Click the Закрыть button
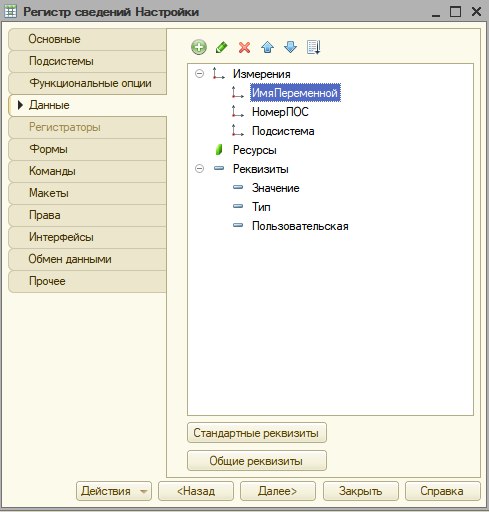The image size is (489, 512). pyautogui.click(x=360, y=491)
